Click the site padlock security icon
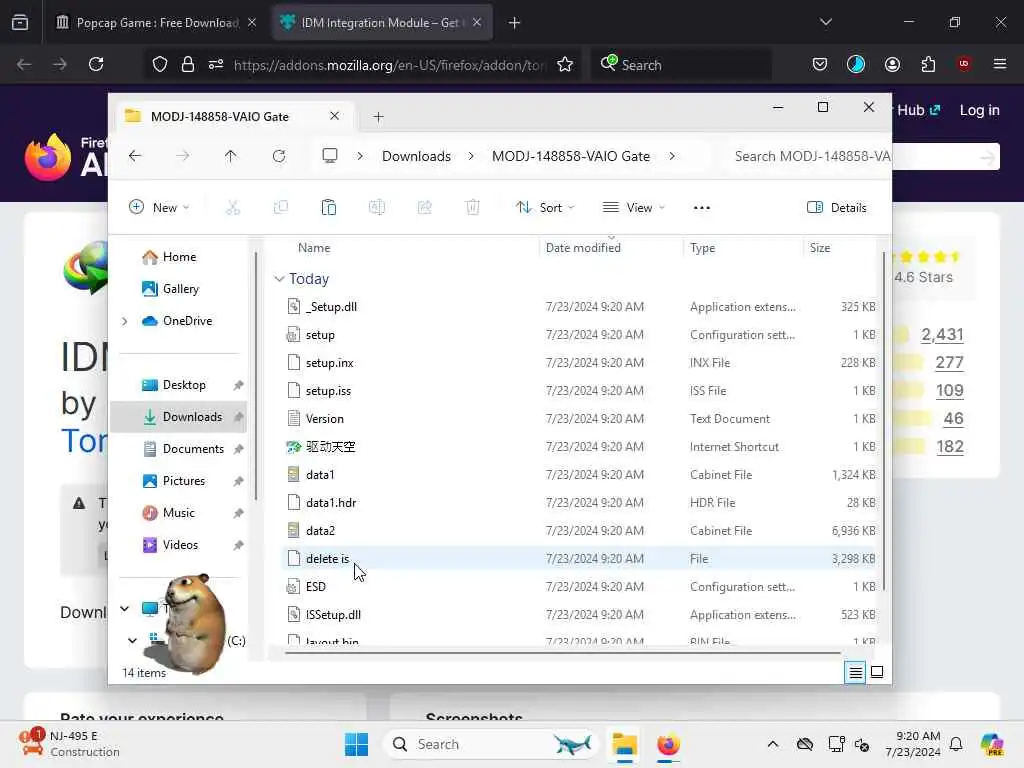The height and width of the screenshot is (768, 1024). 188,65
